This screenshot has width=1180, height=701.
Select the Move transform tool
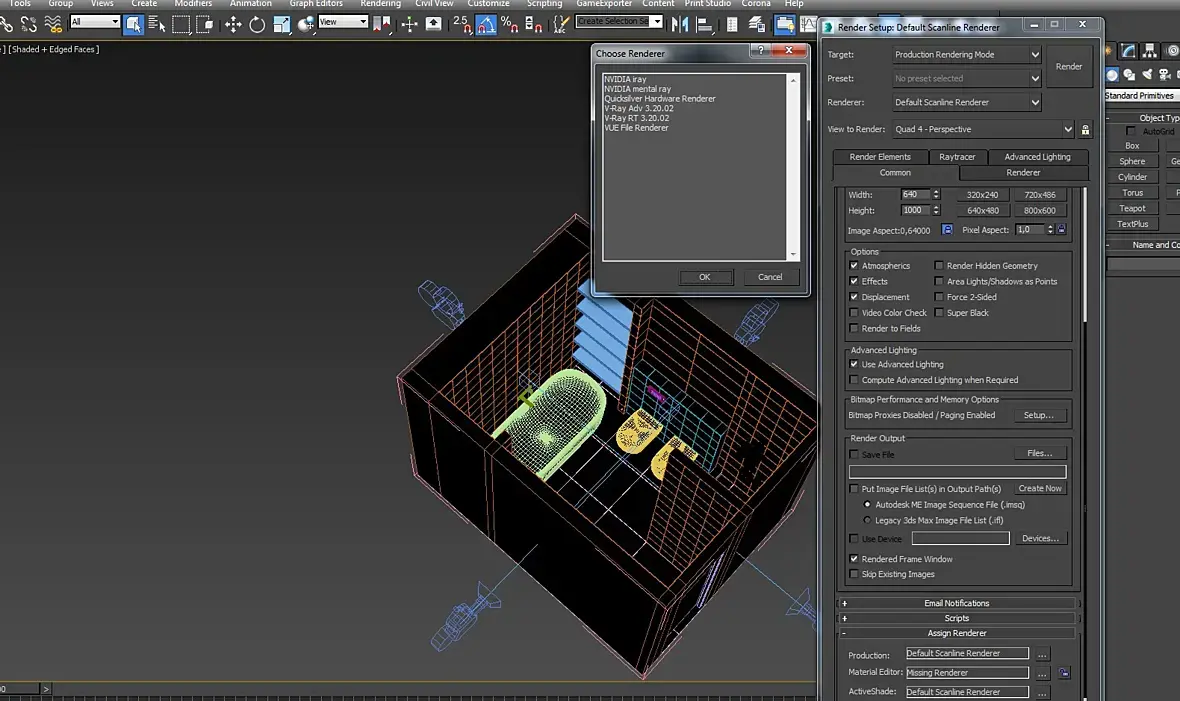(233, 24)
